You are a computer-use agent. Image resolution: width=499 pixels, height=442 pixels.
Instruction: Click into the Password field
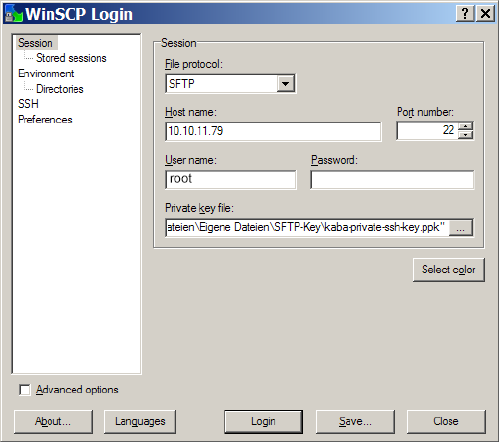click(x=392, y=180)
